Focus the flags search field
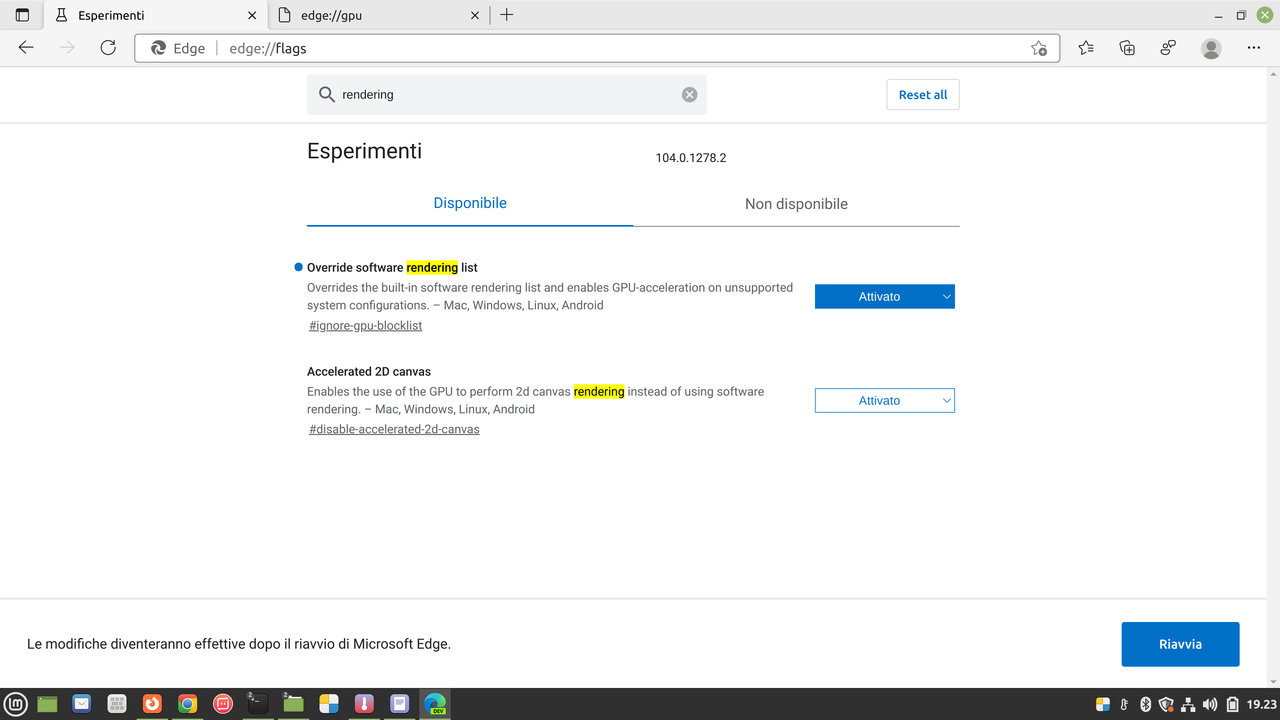The height and width of the screenshot is (720, 1280). [x=506, y=95]
